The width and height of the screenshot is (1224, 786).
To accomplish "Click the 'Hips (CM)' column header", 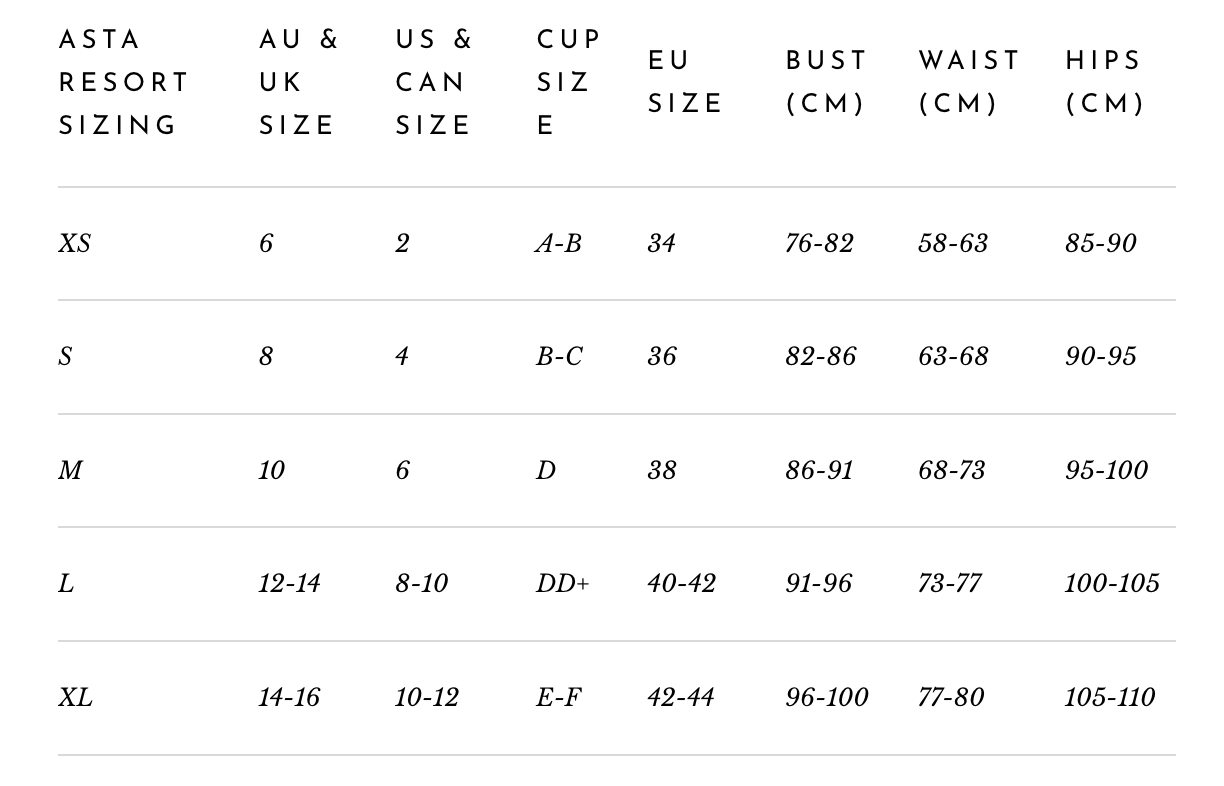I will 1104,83.
